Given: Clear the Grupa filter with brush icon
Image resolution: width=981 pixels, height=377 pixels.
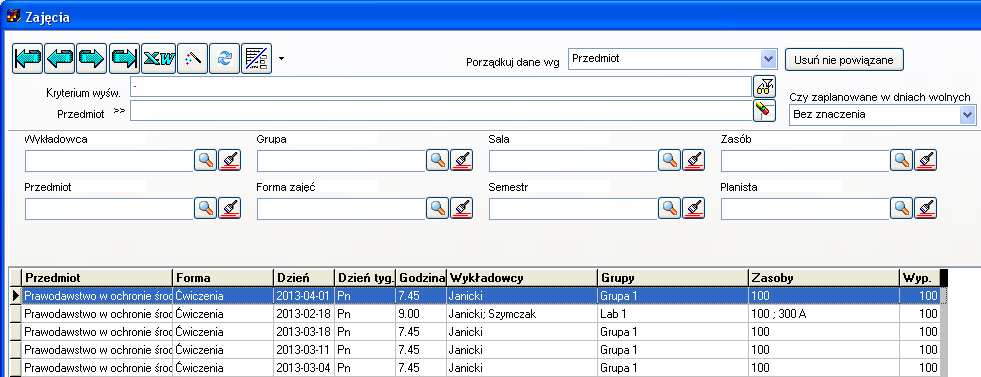Looking at the screenshot, I should pyautogui.click(x=462, y=161).
